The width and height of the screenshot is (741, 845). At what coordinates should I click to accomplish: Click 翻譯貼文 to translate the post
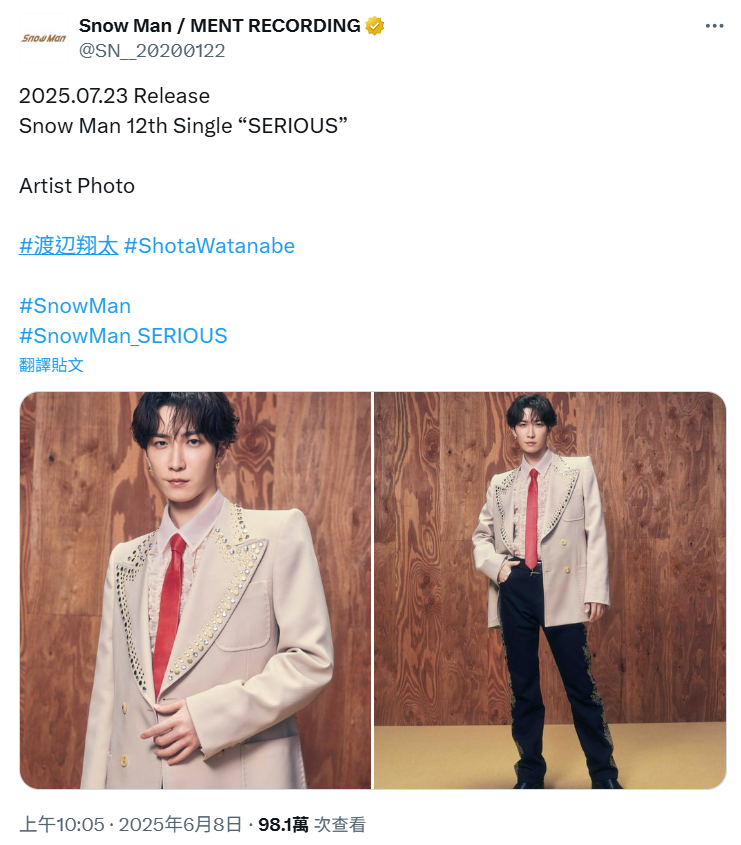(51, 365)
